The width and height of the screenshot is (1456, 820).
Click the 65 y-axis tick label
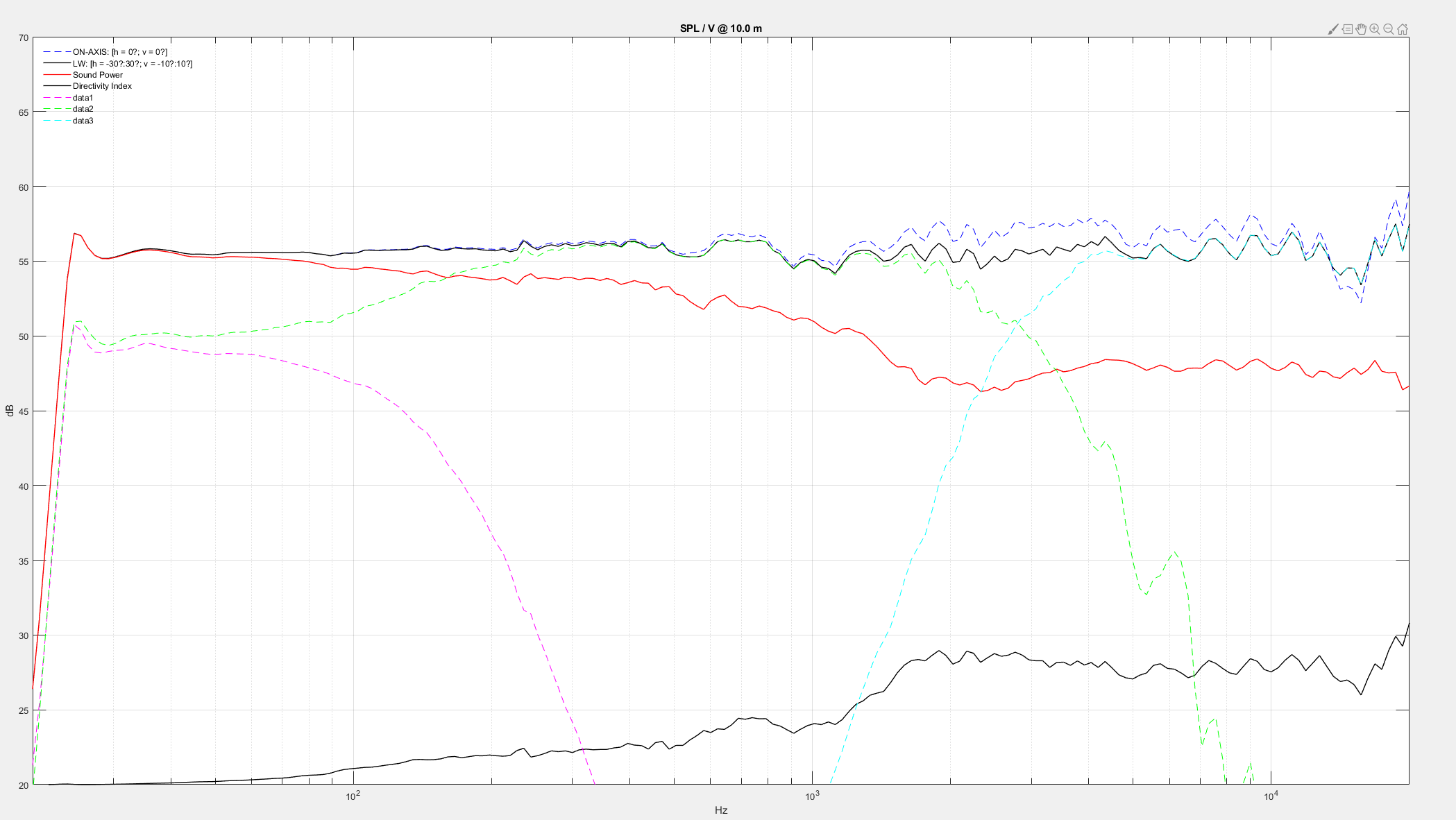24,112
